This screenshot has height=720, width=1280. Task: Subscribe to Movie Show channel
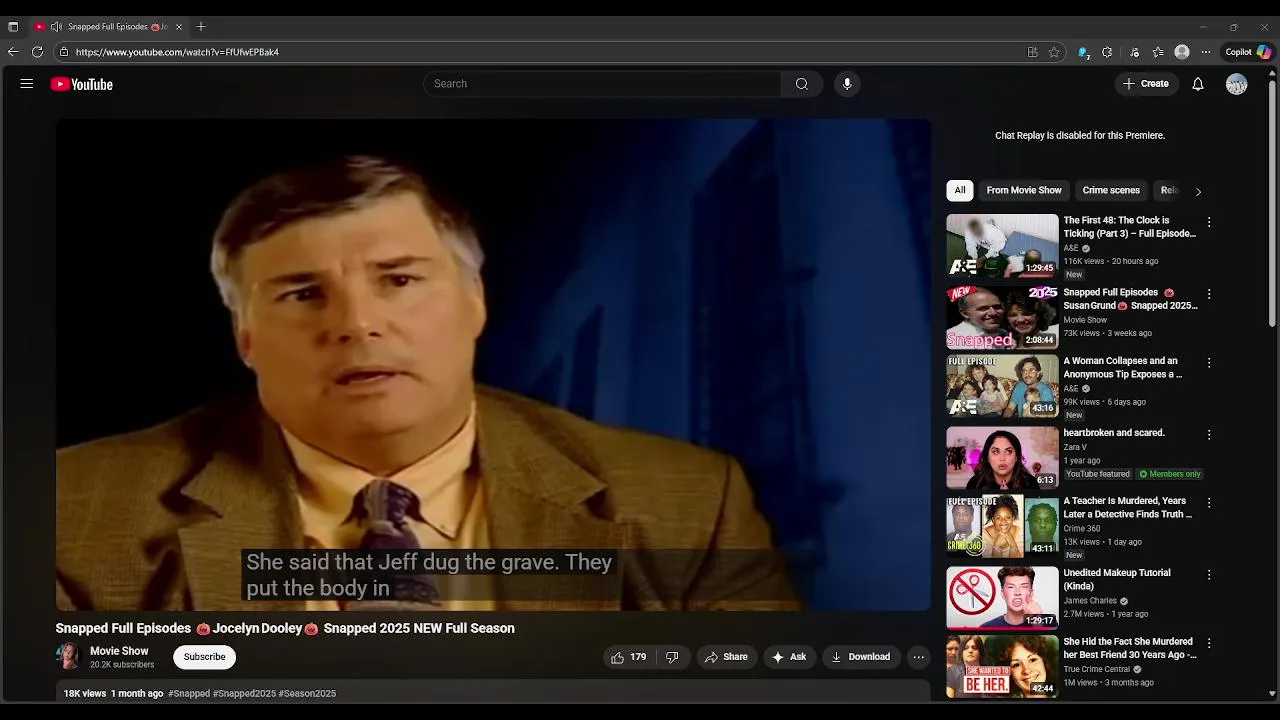click(x=204, y=657)
